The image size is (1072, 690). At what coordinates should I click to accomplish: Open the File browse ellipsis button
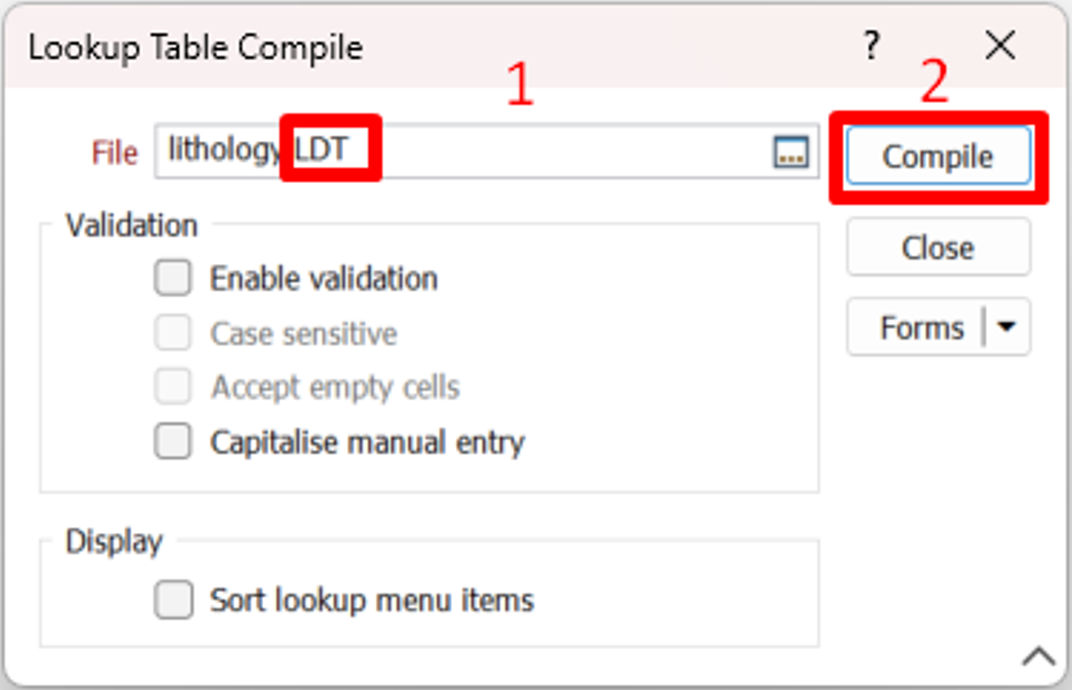791,152
